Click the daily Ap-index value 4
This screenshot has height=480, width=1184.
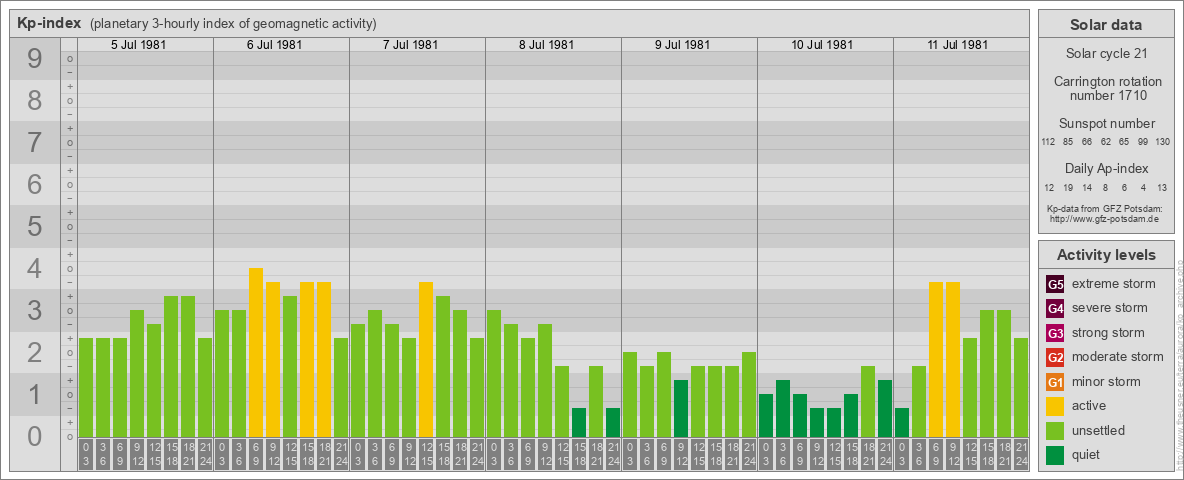pyautogui.click(x=1143, y=187)
